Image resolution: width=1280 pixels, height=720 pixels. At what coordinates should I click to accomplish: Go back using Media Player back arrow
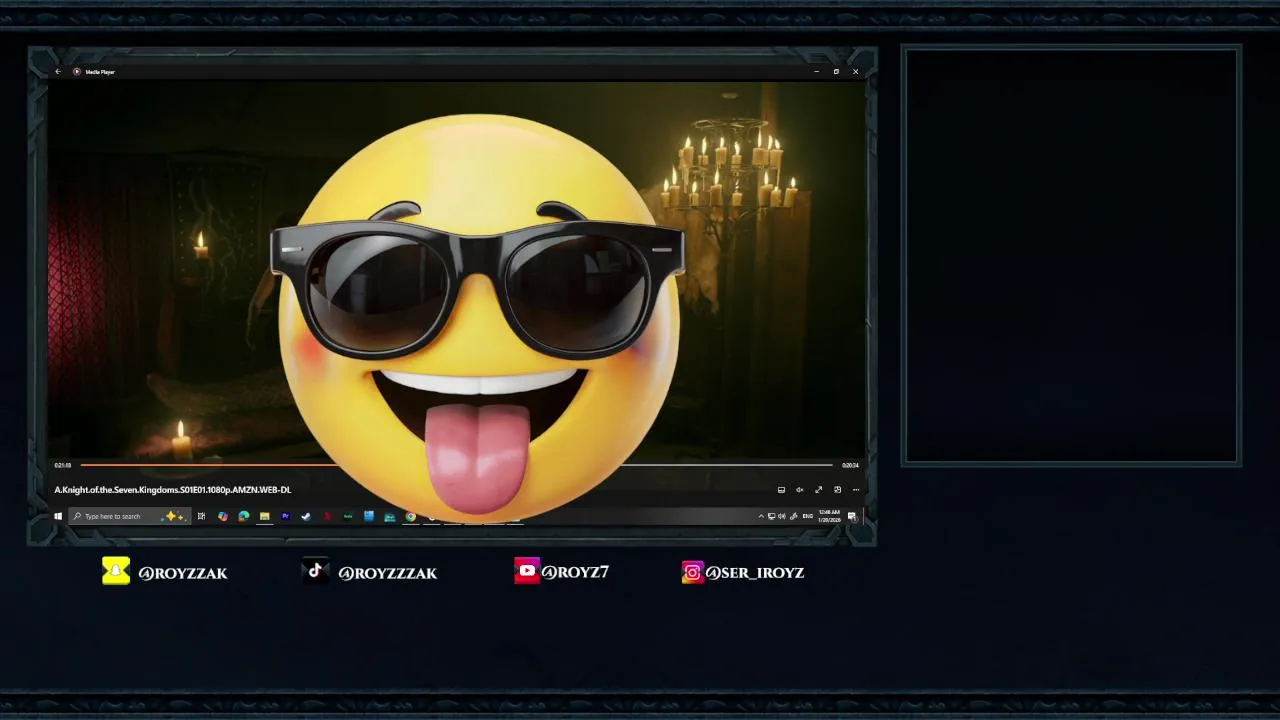tap(58, 71)
